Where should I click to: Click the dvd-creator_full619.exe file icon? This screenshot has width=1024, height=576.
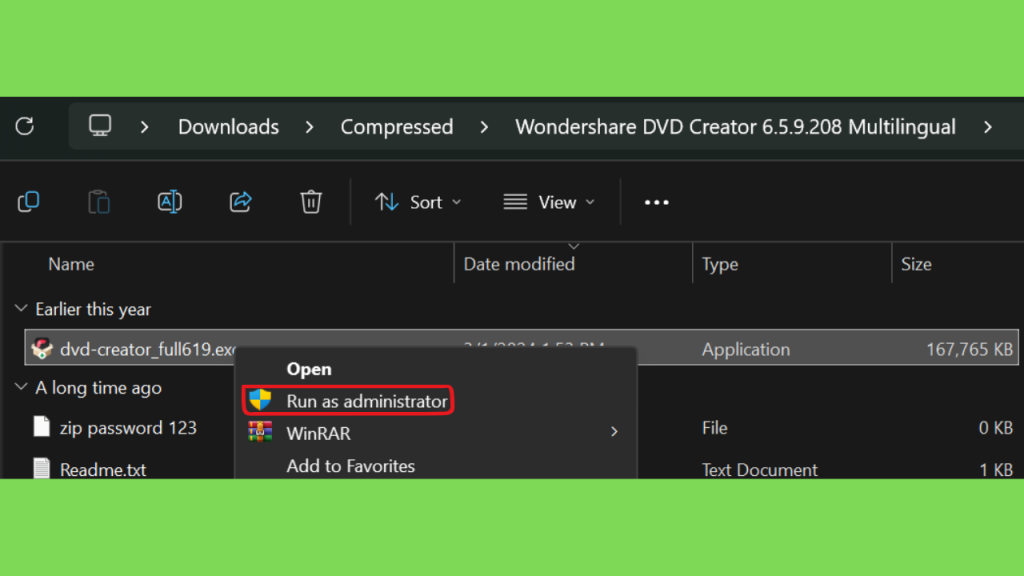42,349
